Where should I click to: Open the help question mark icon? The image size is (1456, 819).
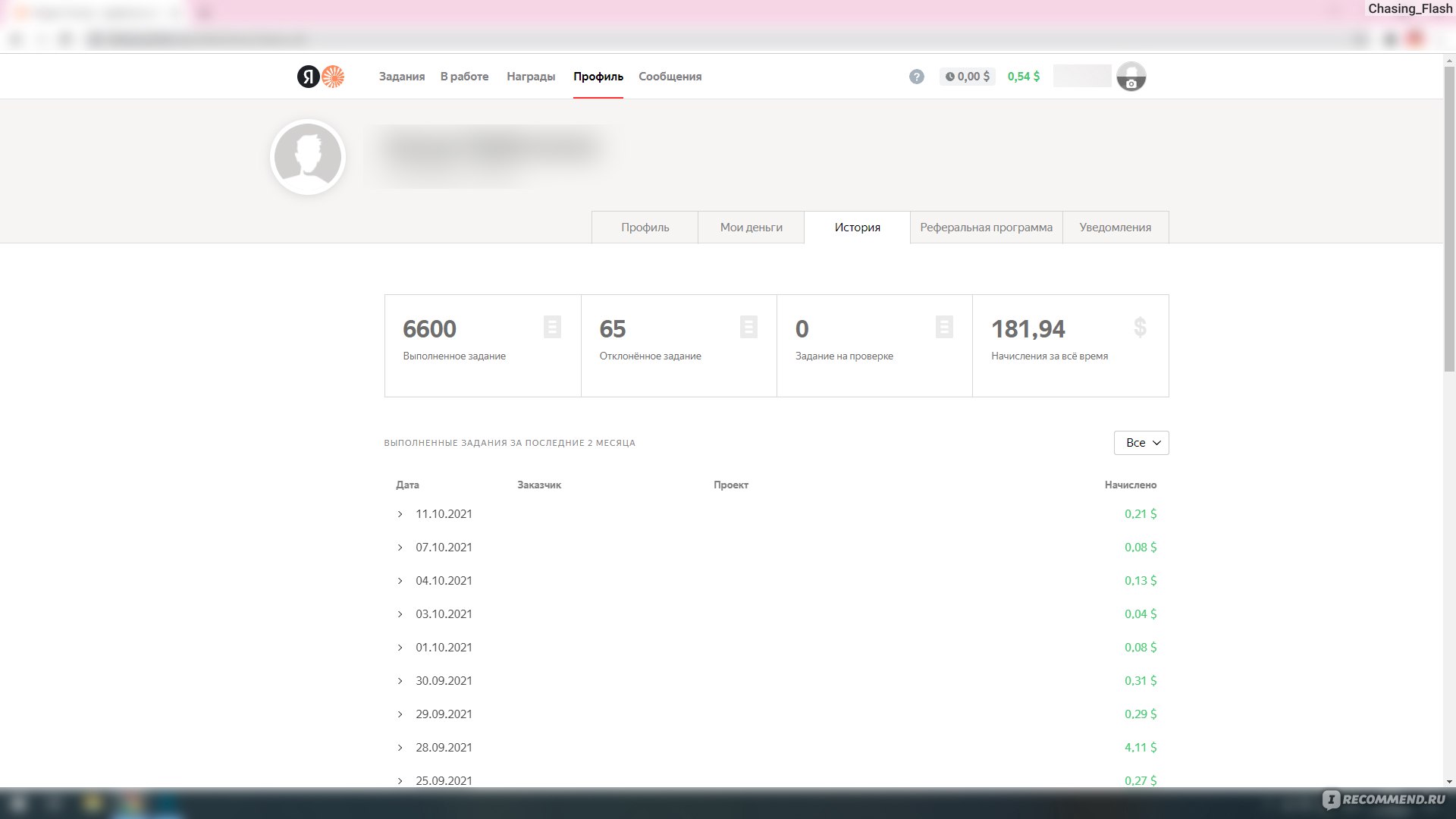[917, 77]
